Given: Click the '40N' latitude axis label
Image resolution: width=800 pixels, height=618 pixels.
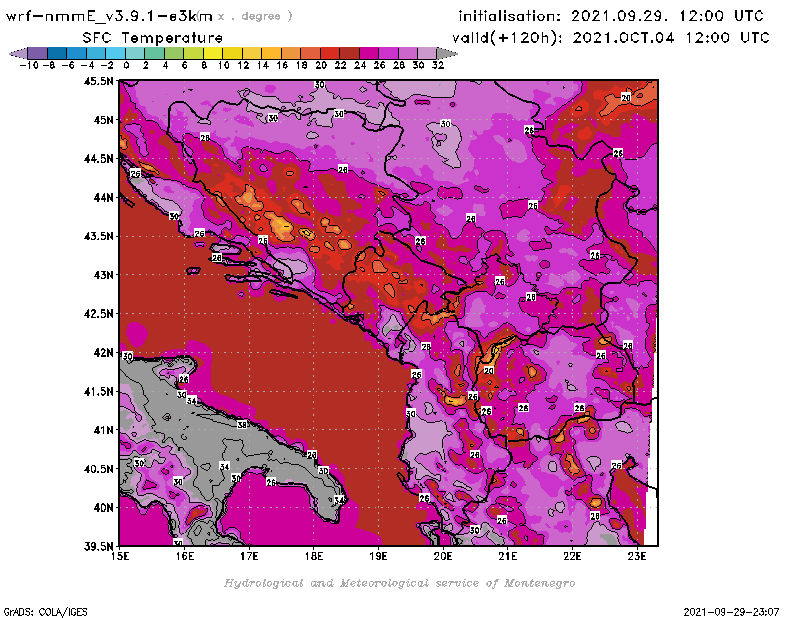Looking at the screenshot, I should (104, 508).
